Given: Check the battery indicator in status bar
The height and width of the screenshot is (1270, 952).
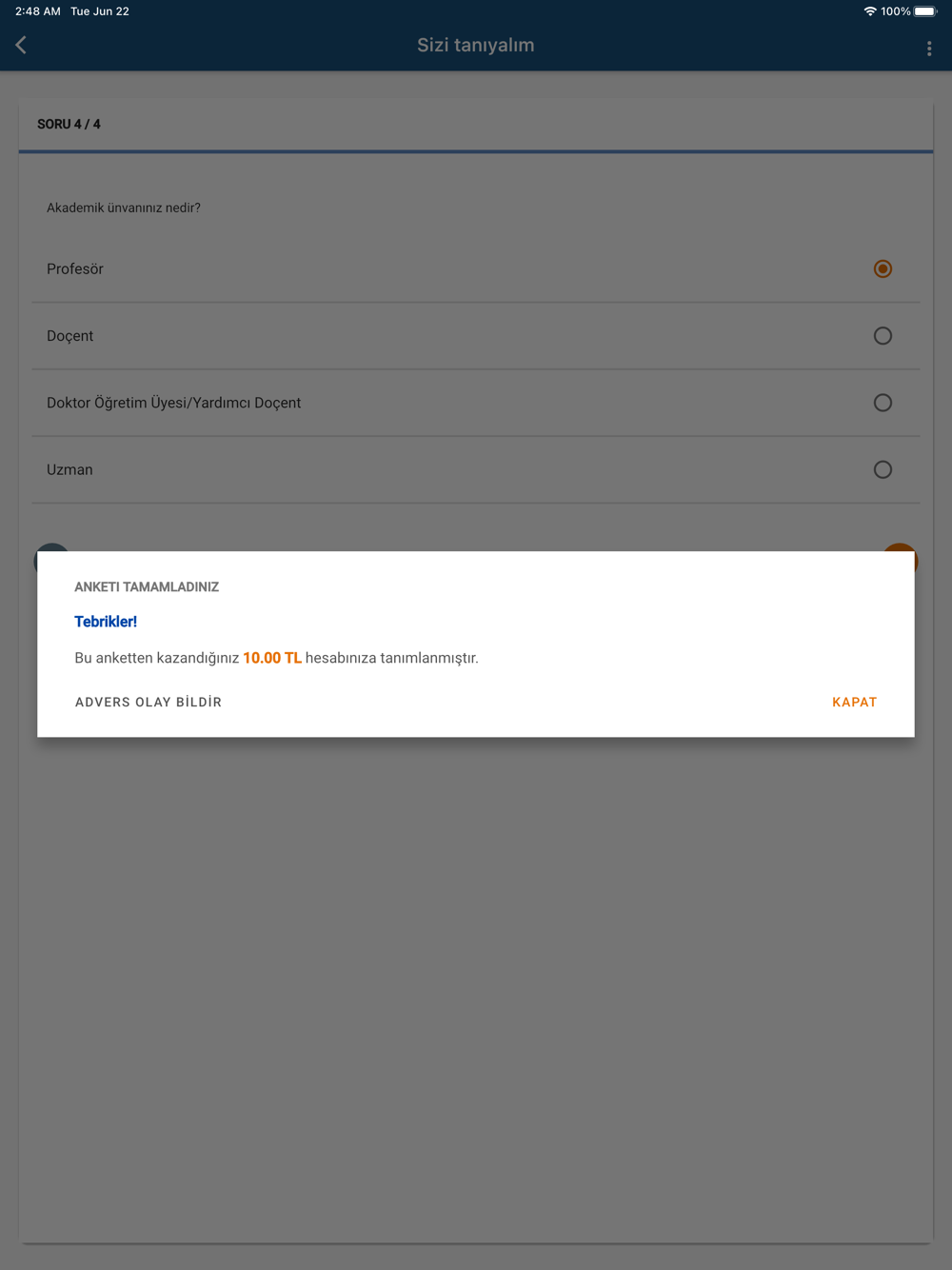Looking at the screenshot, I should 925,11.
